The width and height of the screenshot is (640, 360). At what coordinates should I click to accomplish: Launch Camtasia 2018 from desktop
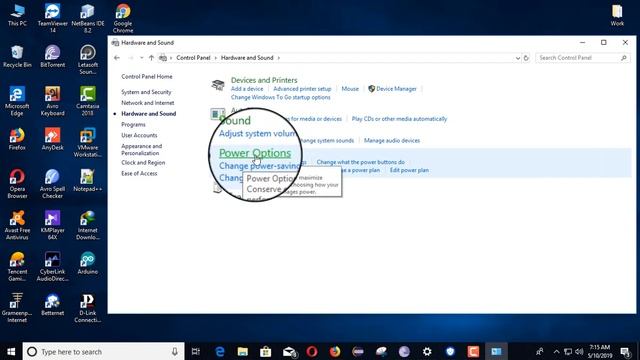coord(88,101)
